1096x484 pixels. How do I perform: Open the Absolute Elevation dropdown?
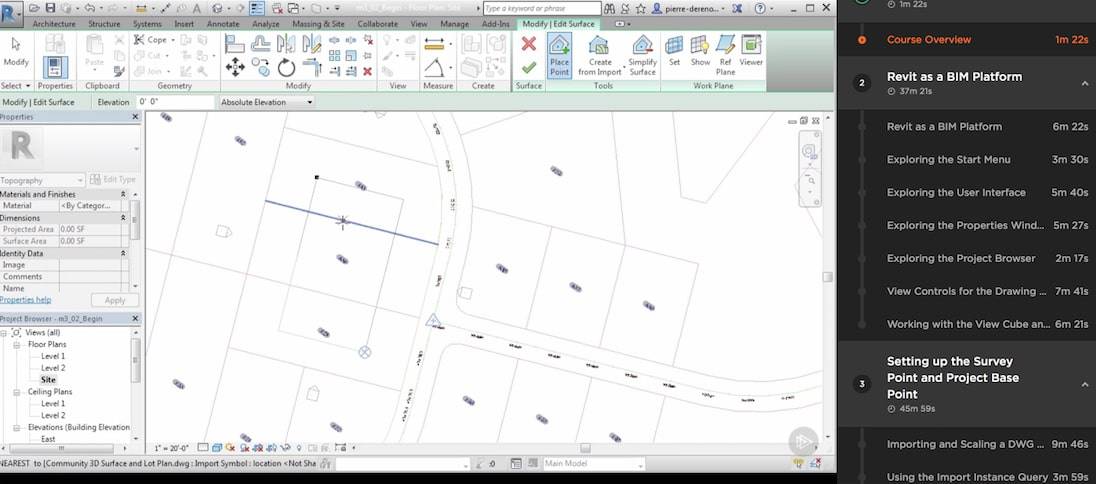[266, 102]
